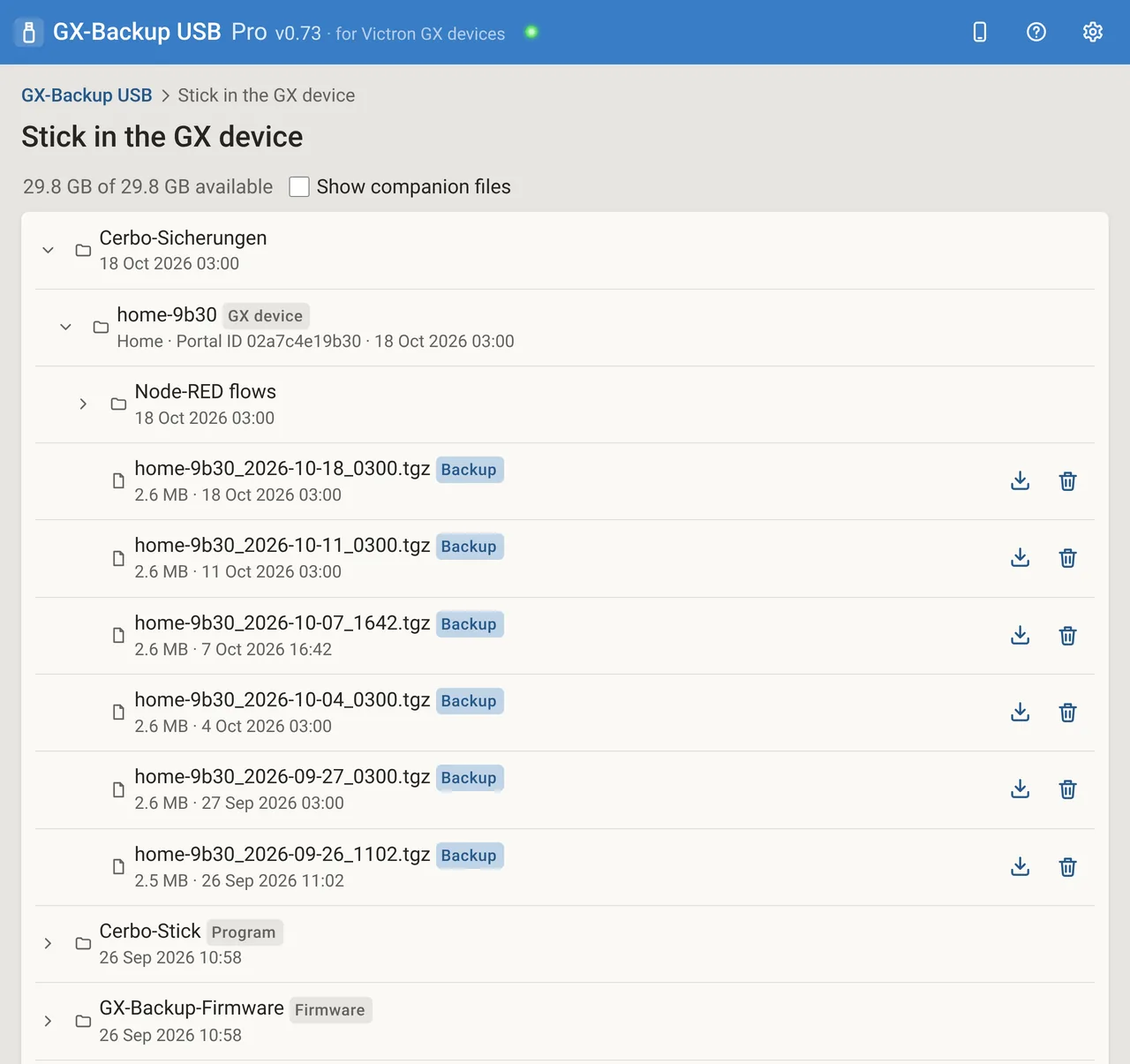
Task: Download home-9b30_2026-10-07_1642.tgz backup
Action: [x=1021, y=636]
